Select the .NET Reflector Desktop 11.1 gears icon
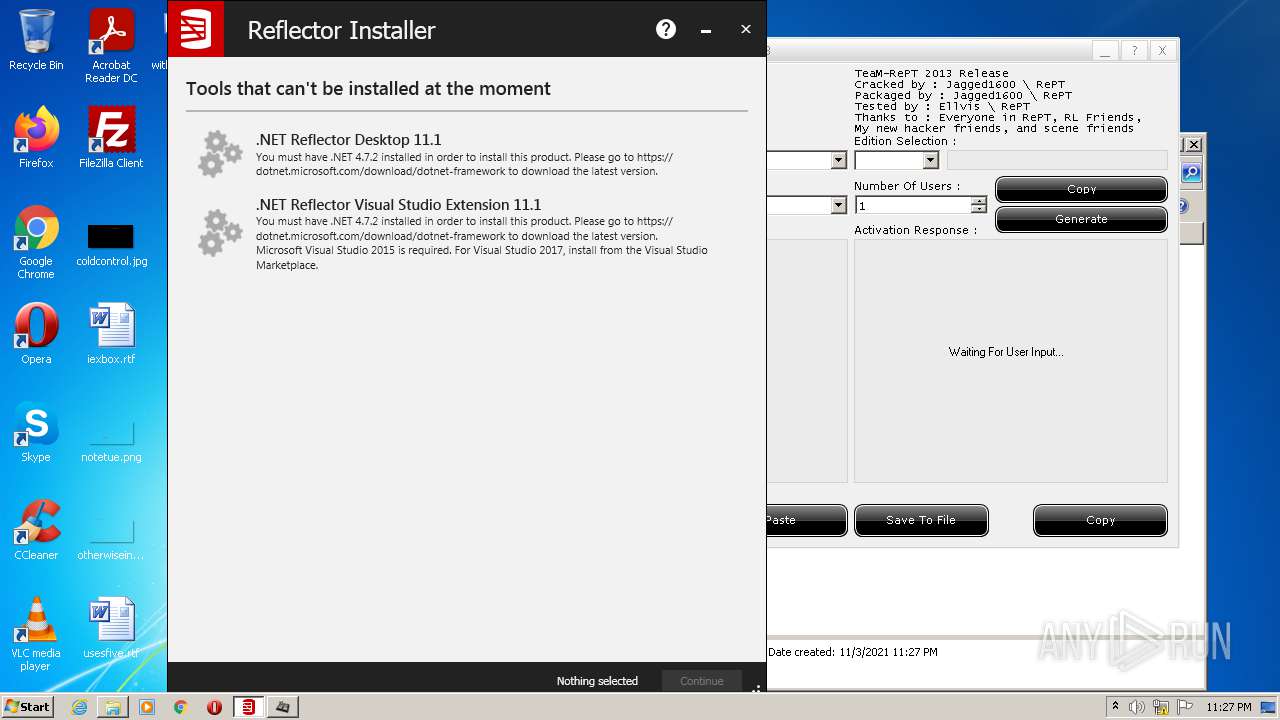The height and width of the screenshot is (720, 1280). coord(220,154)
